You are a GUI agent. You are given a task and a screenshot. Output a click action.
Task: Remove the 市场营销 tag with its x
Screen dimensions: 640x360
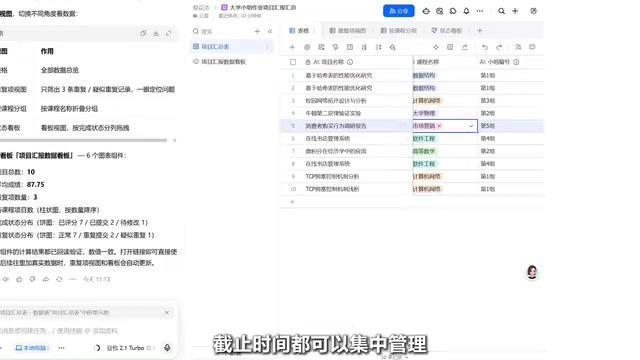coord(440,126)
